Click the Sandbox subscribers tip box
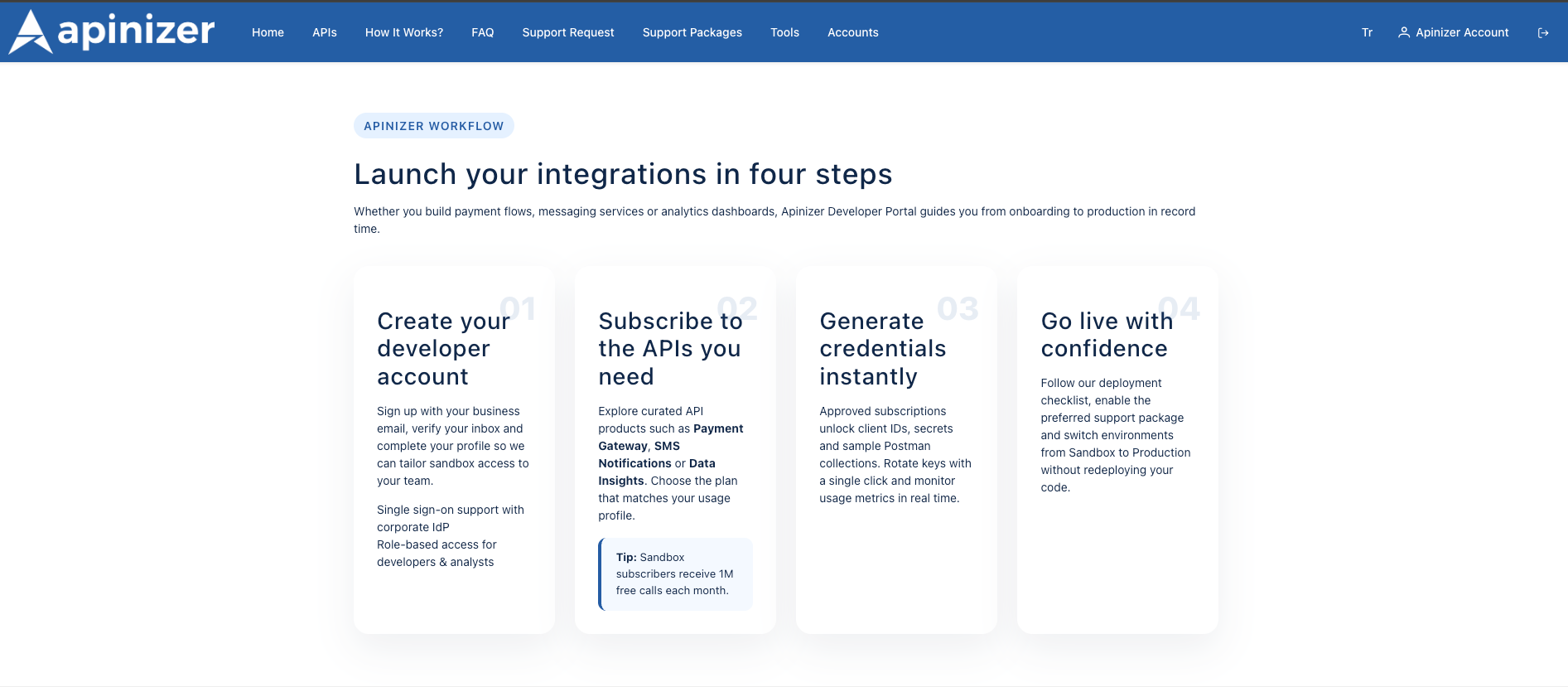 click(675, 574)
